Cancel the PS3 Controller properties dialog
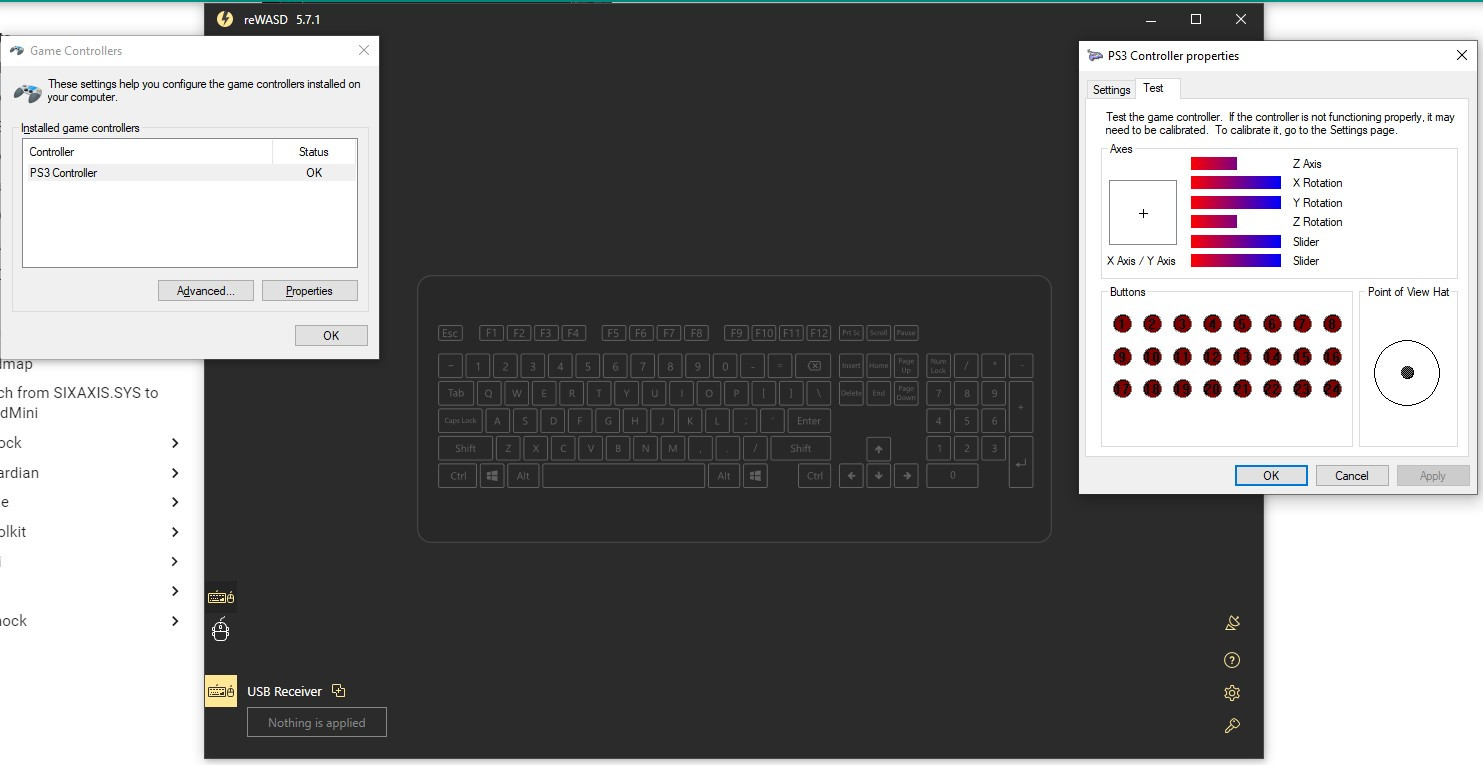The height and width of the screenshot is (765, 1483). click(x=1352, y=476)
